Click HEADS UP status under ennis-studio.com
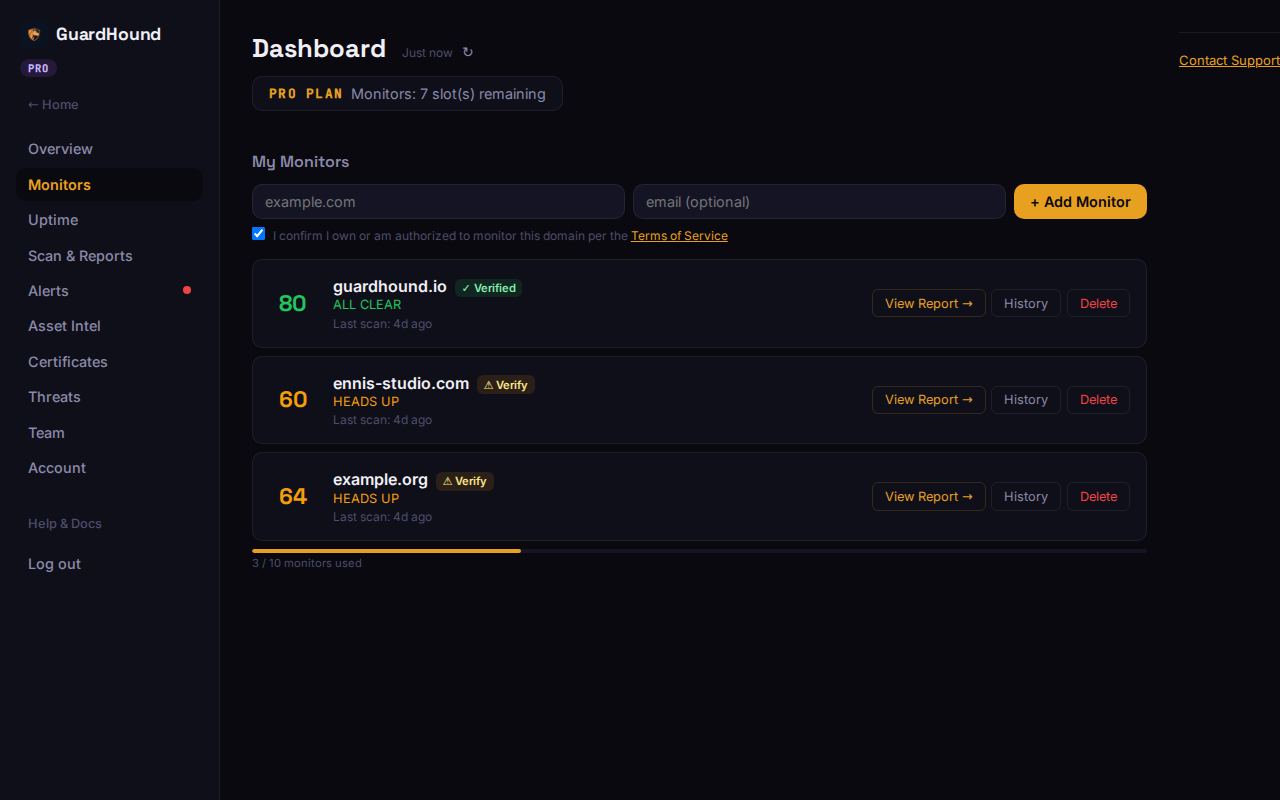Viewport: 1280px width, 800px height. (x=366, y=402)
